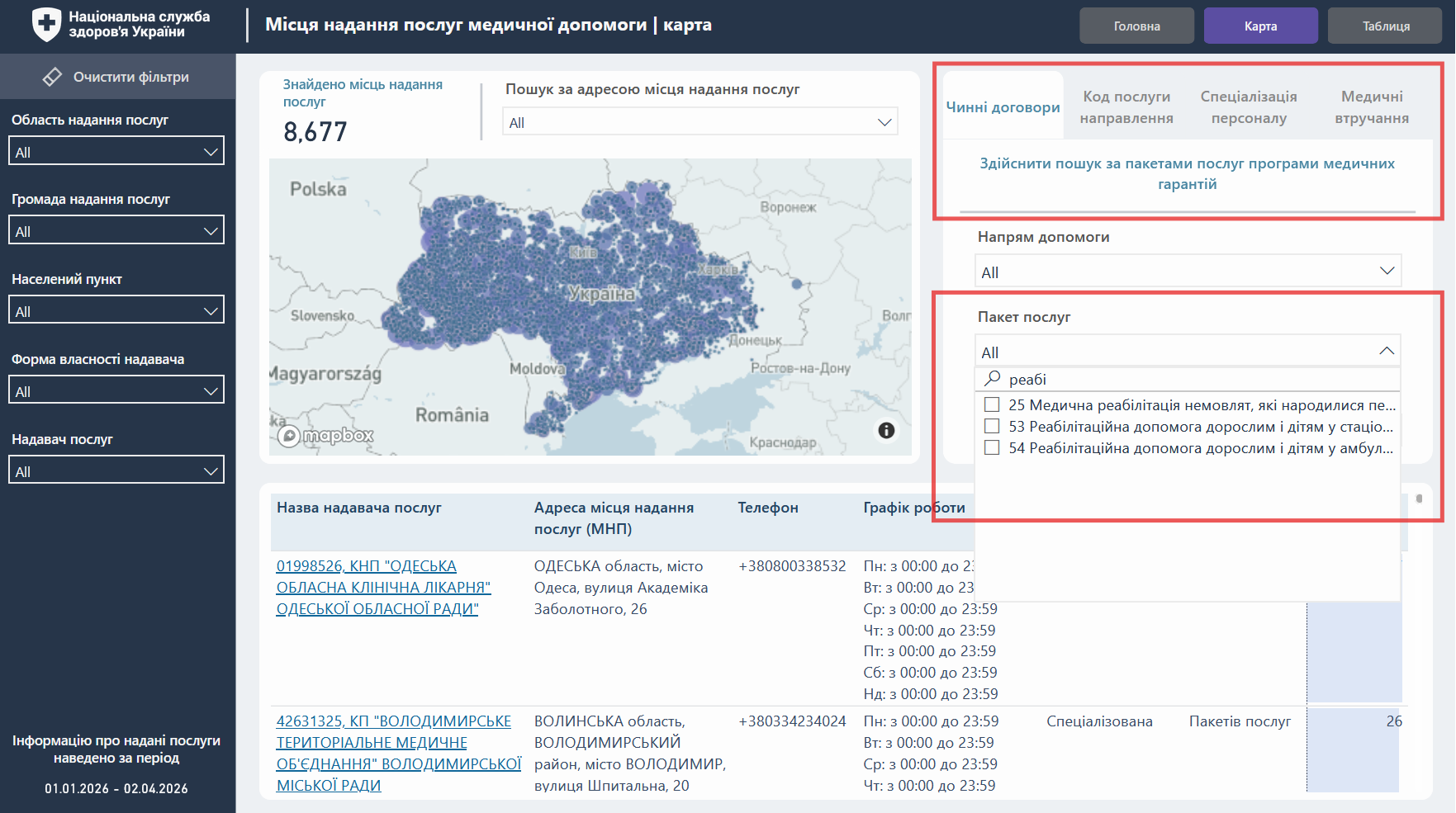The width and height of the screenshot is (1456, 813).
Task: Click the eraser icon beside Очистити фільтри
Action: 52,77
